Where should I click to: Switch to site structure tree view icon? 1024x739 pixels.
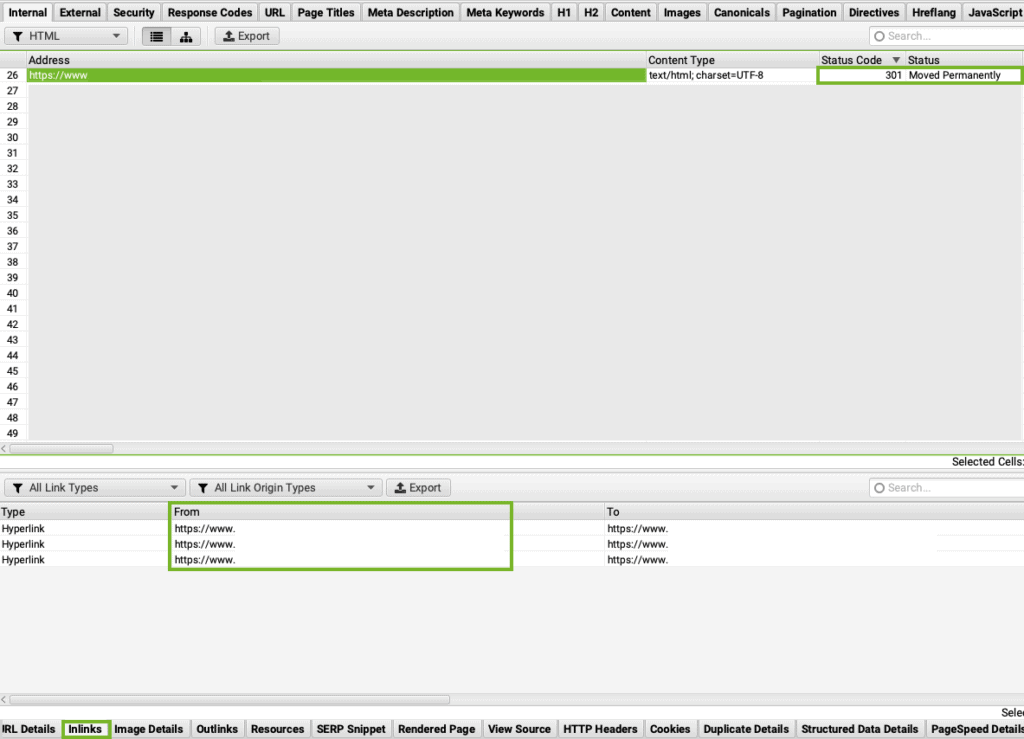(186, 37)
